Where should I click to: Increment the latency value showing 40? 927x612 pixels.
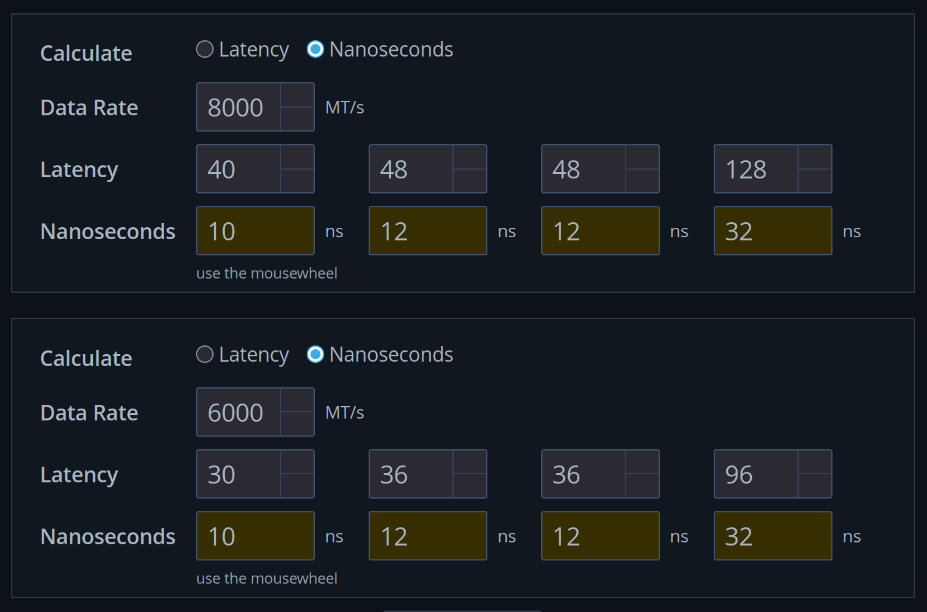click(x=297, y=158)
